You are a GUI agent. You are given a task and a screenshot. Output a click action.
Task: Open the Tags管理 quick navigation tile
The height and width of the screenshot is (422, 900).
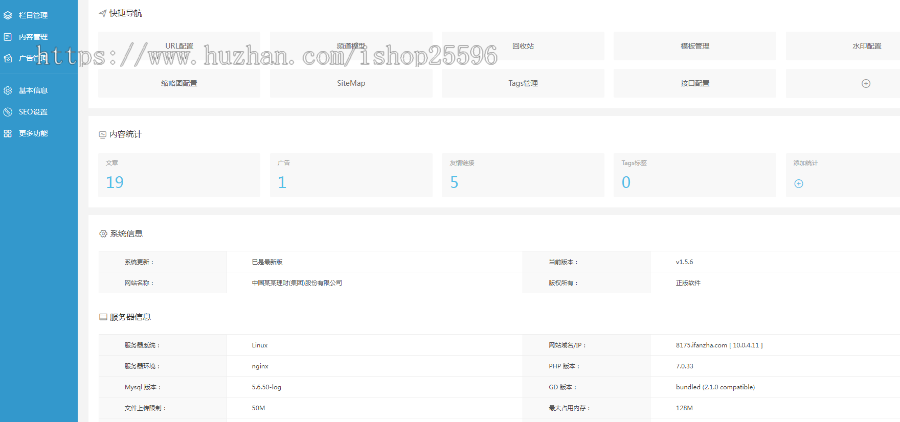[x=523, y=83]
